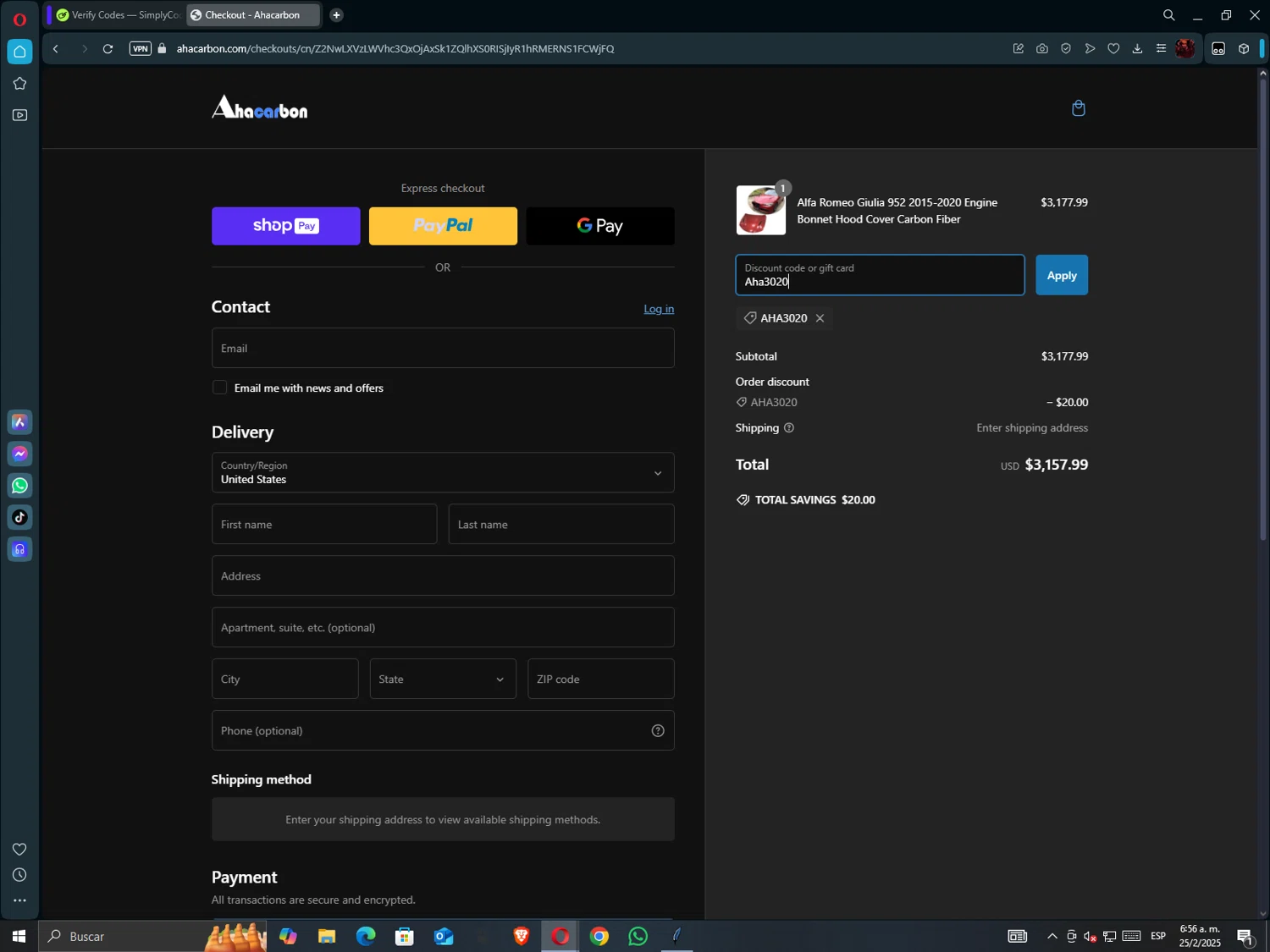Focus the Phone (optional) field
The image size is (1270, 952).
coord(443,731)
